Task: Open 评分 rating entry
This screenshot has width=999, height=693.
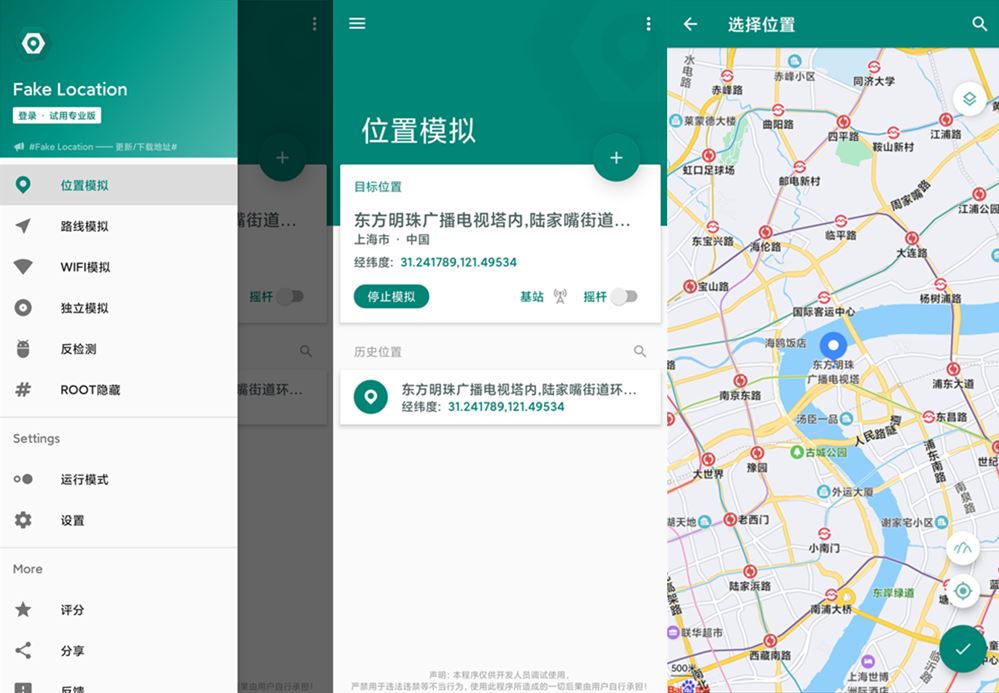Action: 119,610
